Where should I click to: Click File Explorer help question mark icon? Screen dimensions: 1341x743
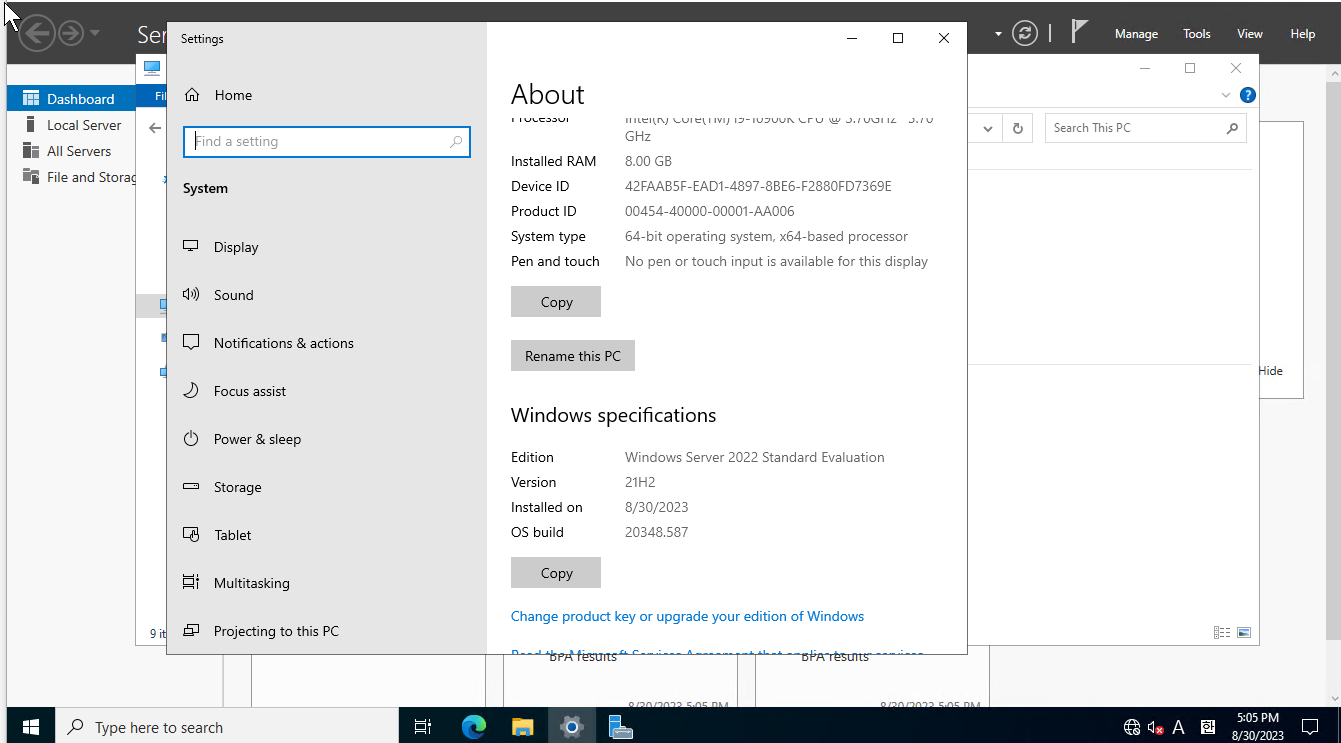pos(1247,95)
